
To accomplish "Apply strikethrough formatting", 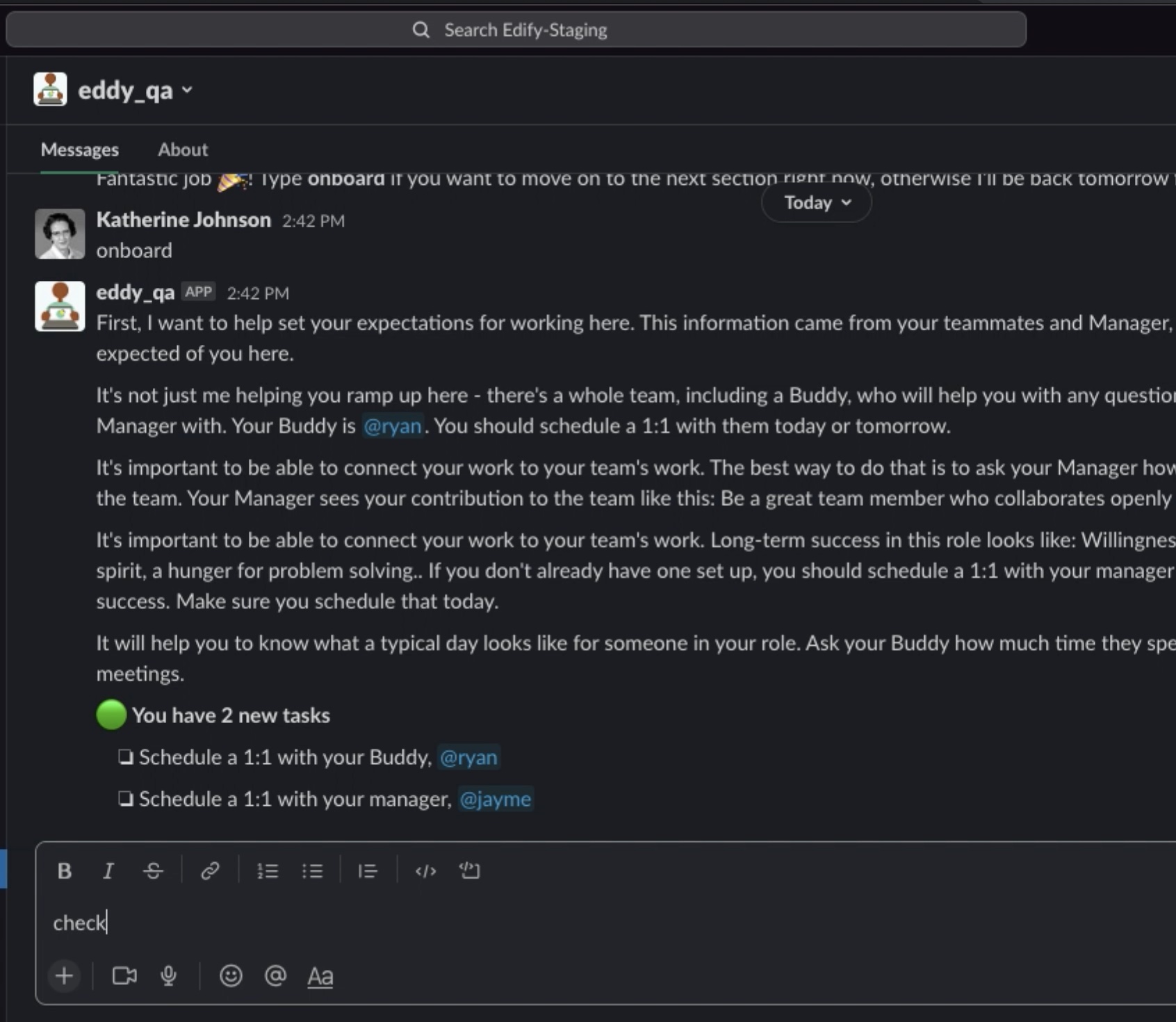I will pos(153,871).
